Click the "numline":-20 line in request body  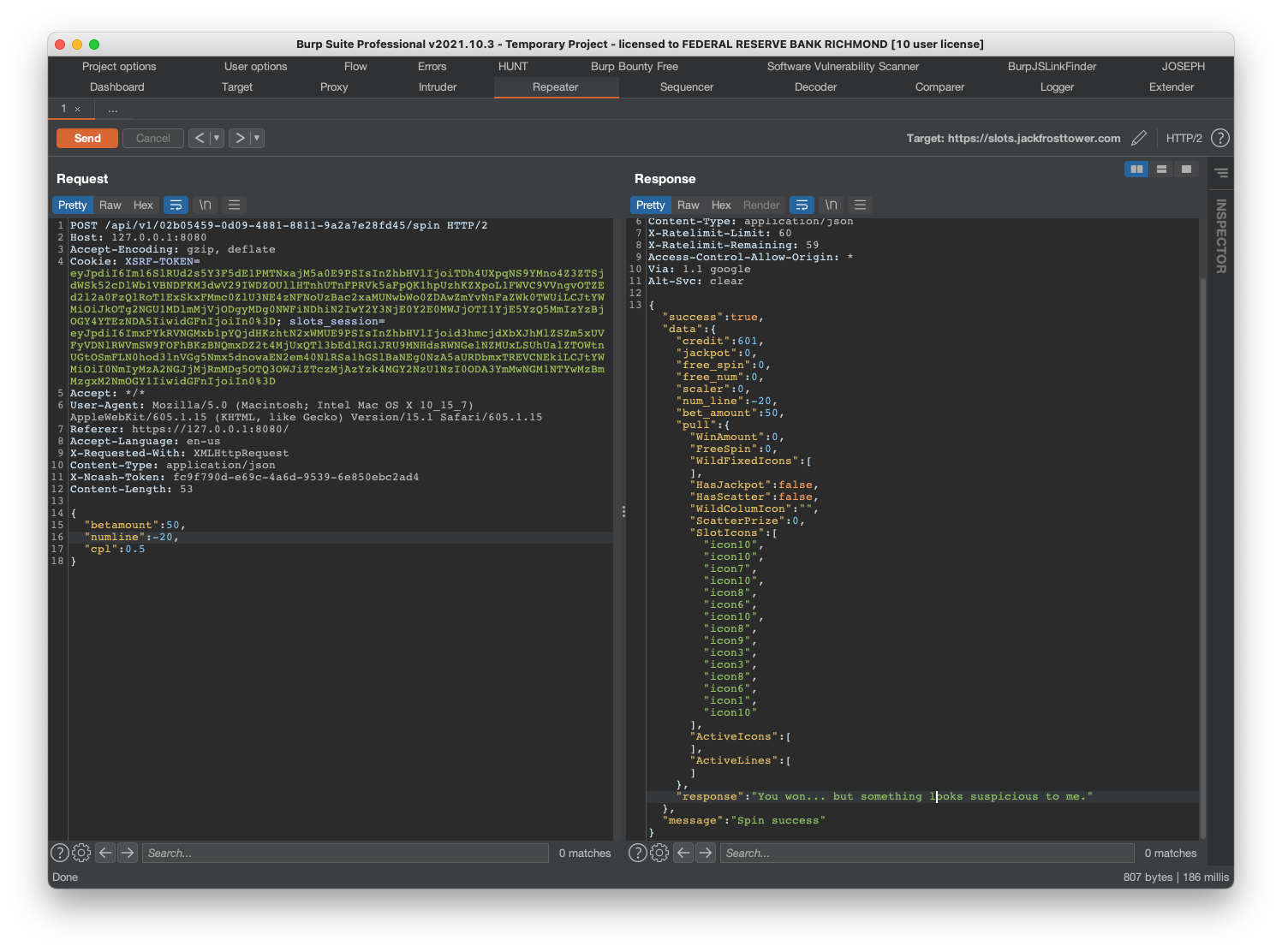[340, 537]
